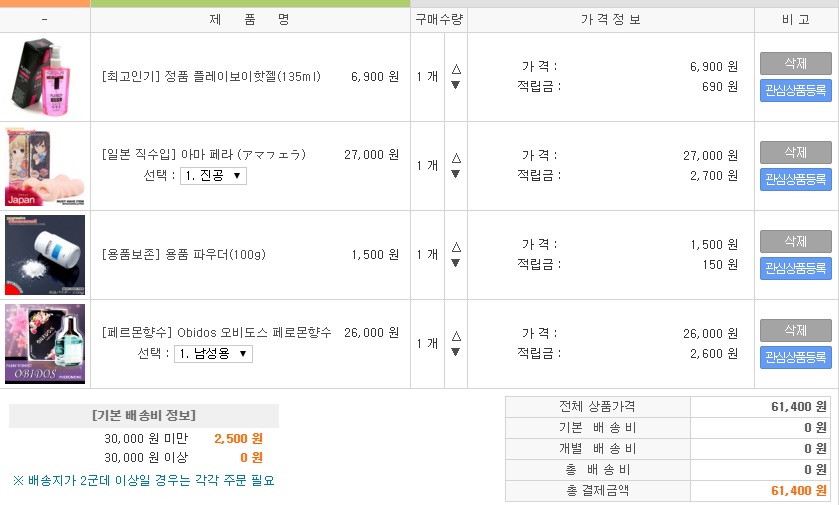Delete 아마 페라 from cart
The height and width of the screenshot is (505, 839).
795,152
